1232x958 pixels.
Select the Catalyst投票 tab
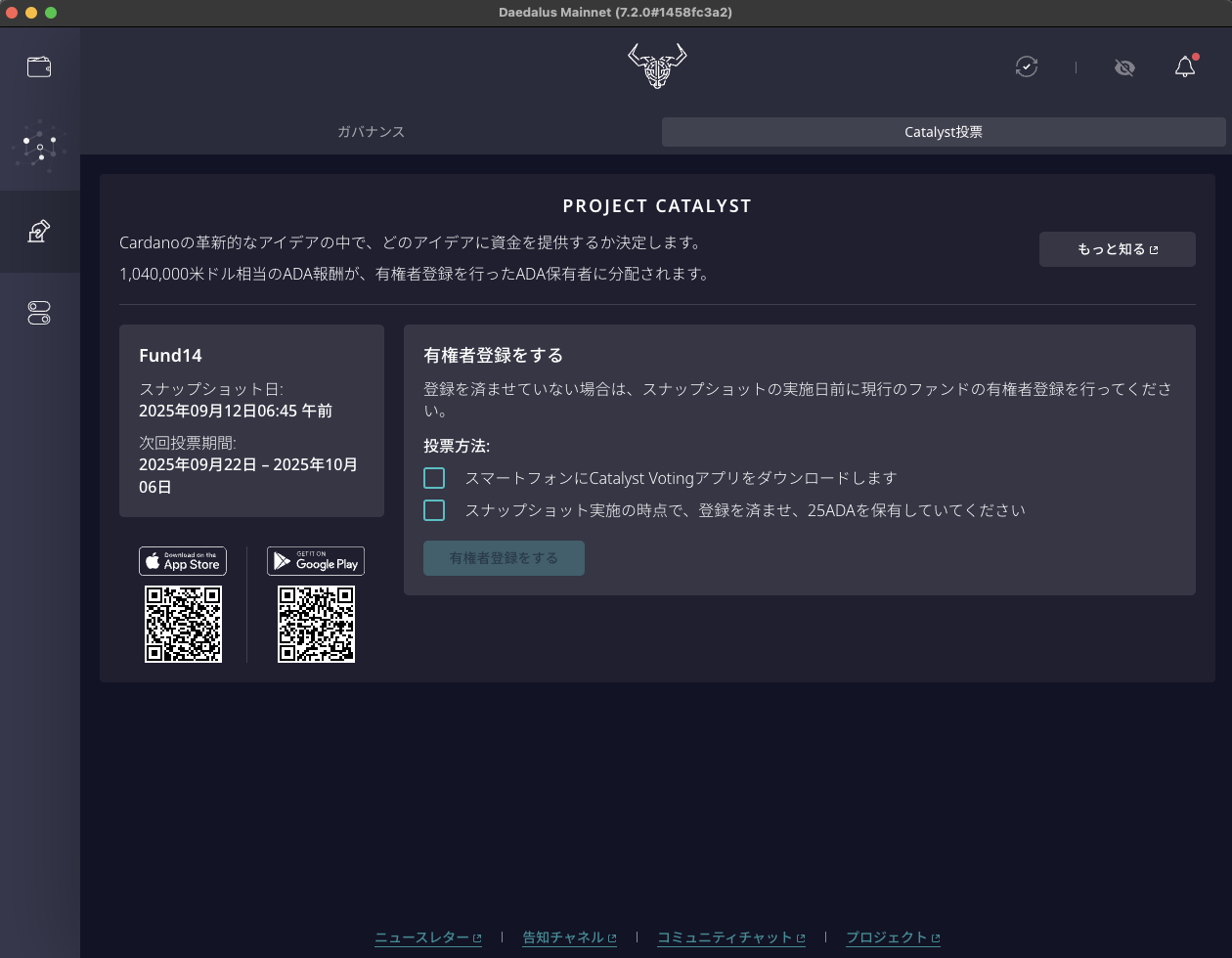[x=942, y=131]
